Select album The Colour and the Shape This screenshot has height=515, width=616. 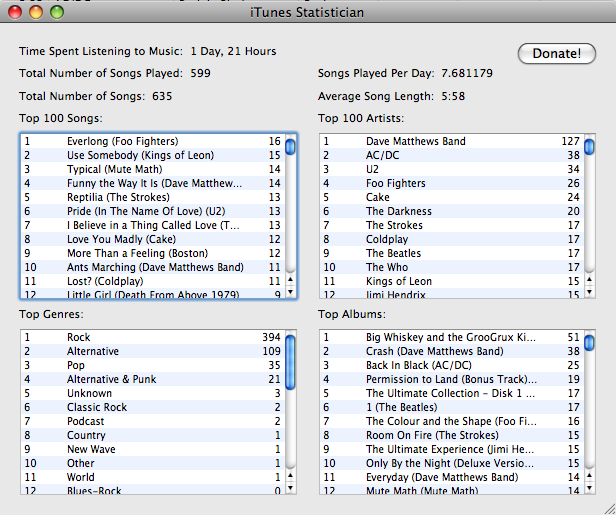(452, 422)
